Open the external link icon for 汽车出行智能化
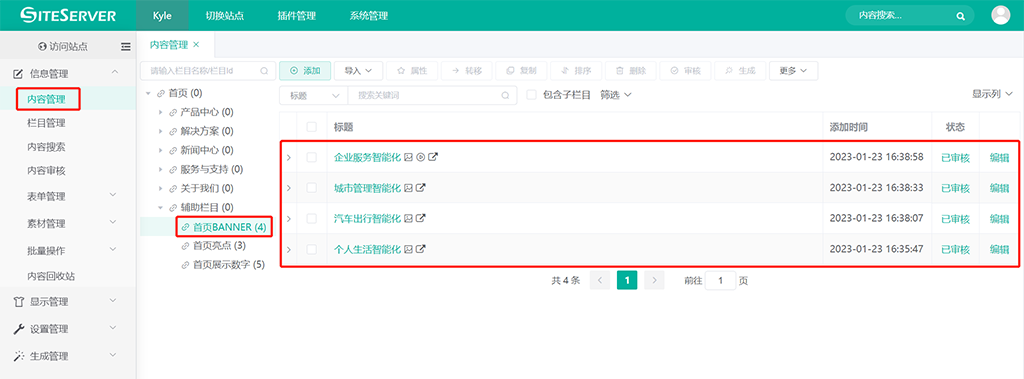The height and width of the screenshot is (379, 1024). coord(421,218)
